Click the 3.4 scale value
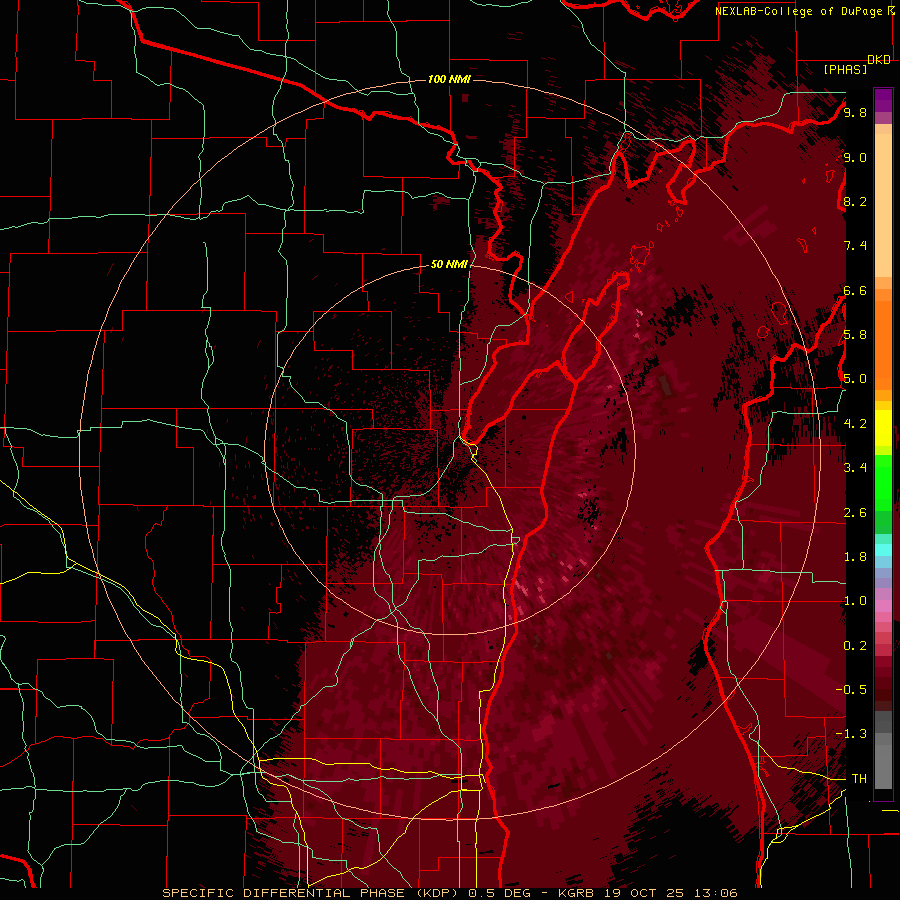 [855, 468]
